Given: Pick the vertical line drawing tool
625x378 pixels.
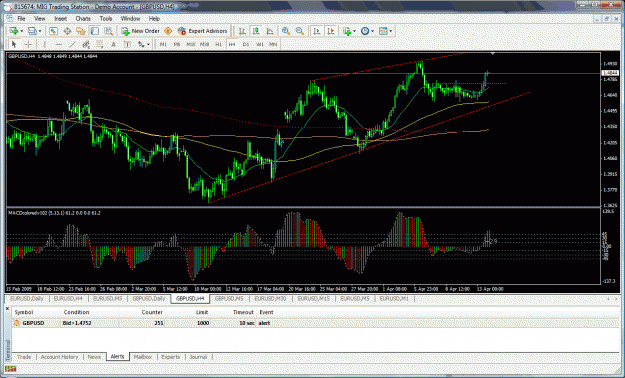Looking at the screenshot, I should [x=45, y=44].
